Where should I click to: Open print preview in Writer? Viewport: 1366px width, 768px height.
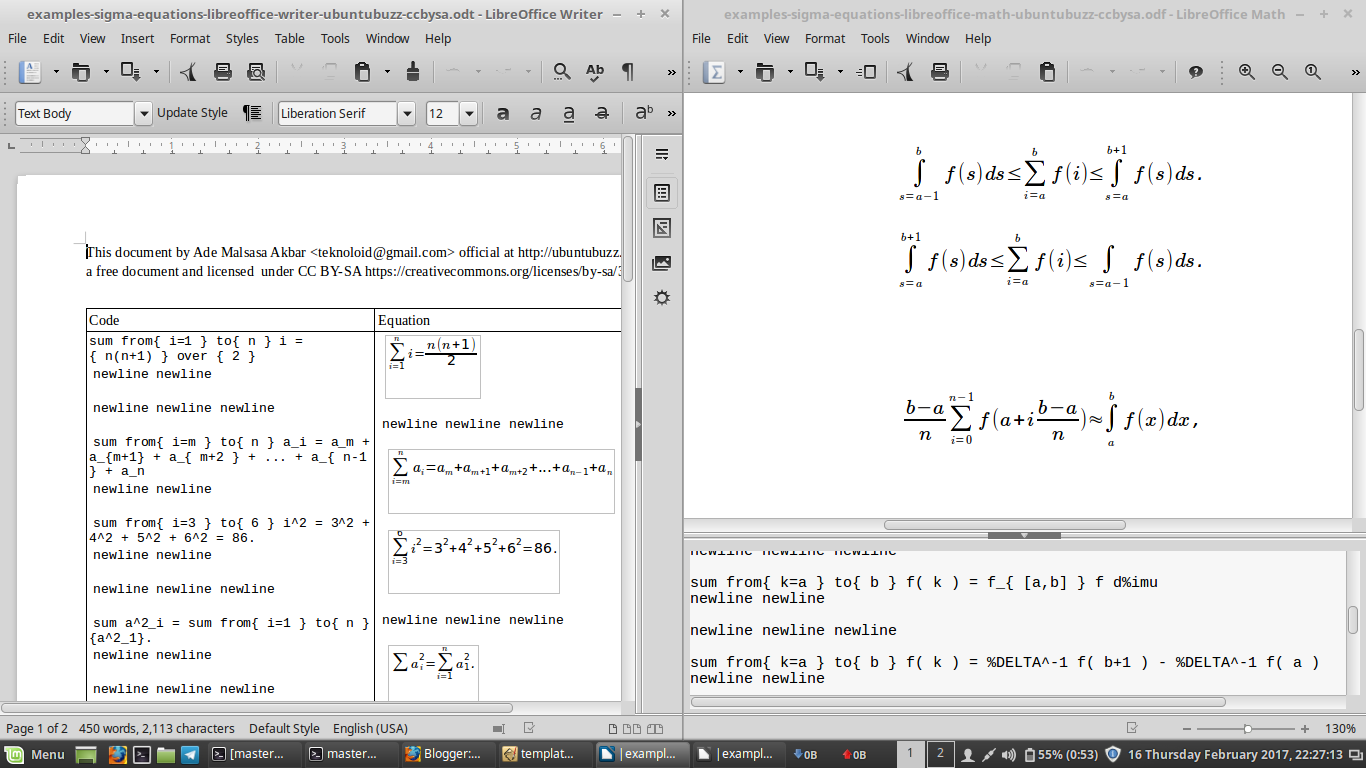click(x=255, y=71)
